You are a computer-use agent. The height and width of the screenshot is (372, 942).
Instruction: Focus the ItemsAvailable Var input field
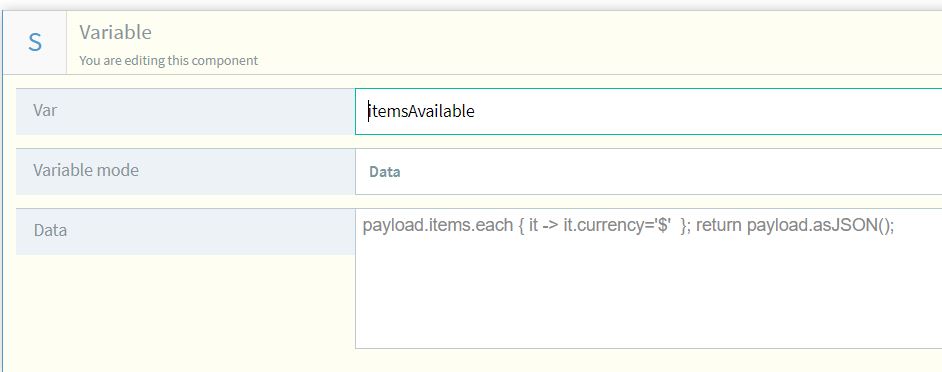coord(648,111)
